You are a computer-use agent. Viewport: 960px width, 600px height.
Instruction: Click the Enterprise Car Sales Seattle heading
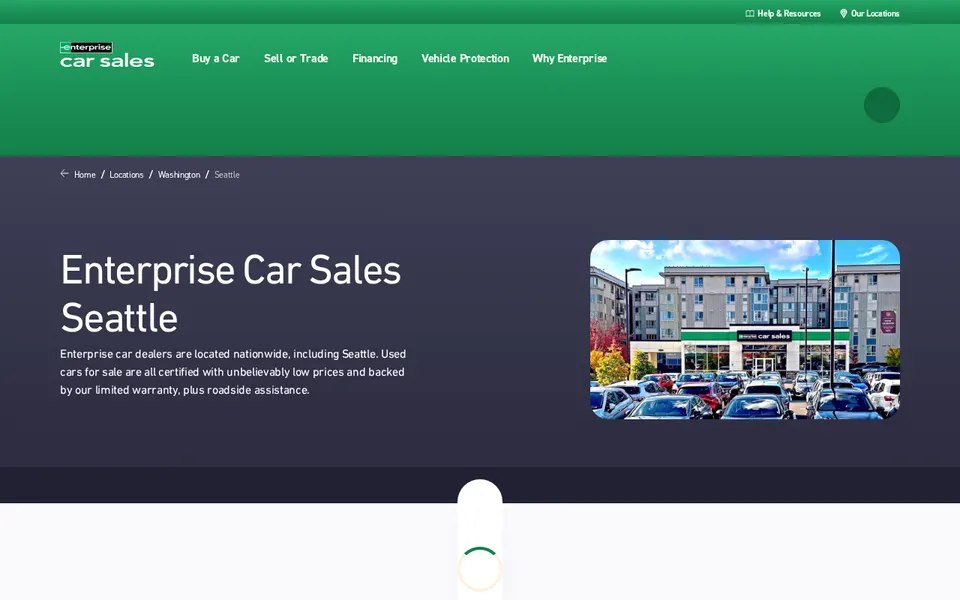pyautogui.click(x=231, y=293)
